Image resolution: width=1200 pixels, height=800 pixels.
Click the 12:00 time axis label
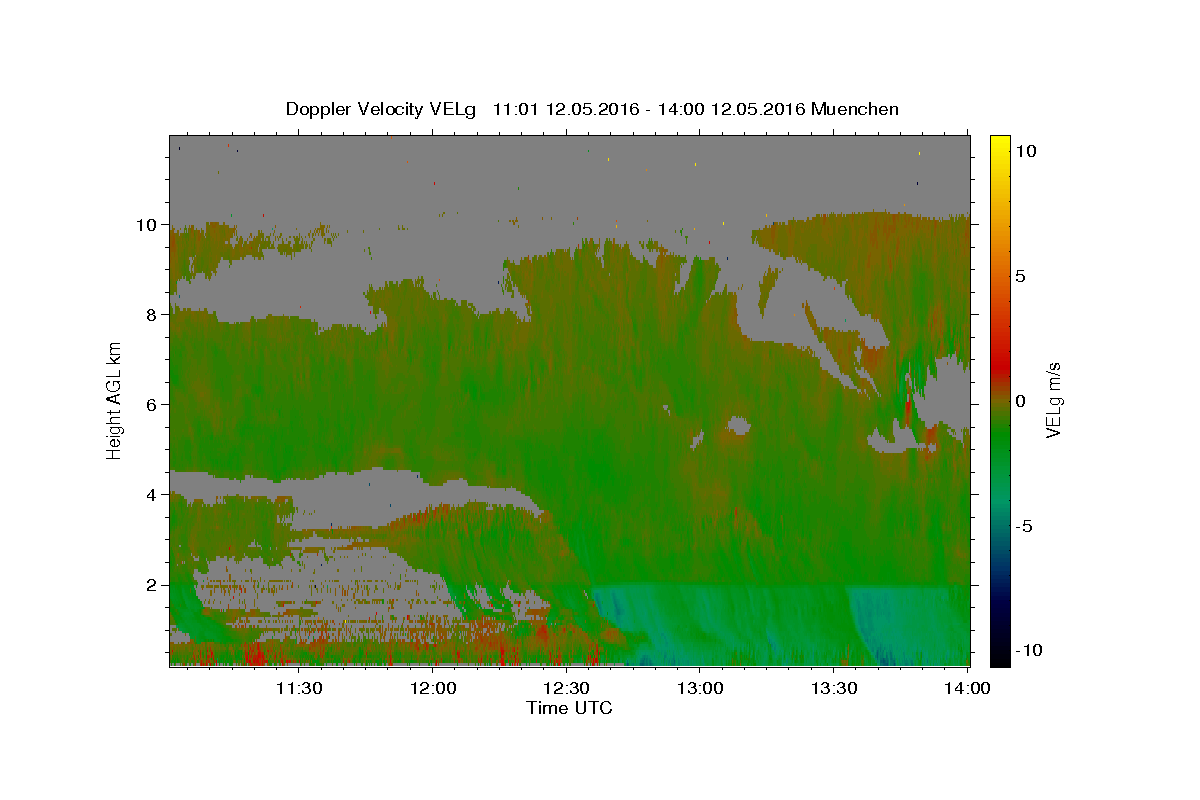[434, 688]
